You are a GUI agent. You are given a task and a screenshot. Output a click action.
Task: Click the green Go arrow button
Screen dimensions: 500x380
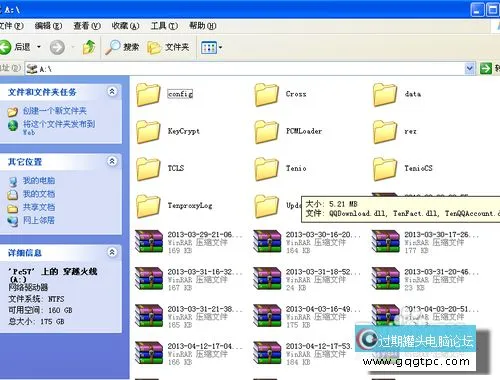tap(486, 68)
